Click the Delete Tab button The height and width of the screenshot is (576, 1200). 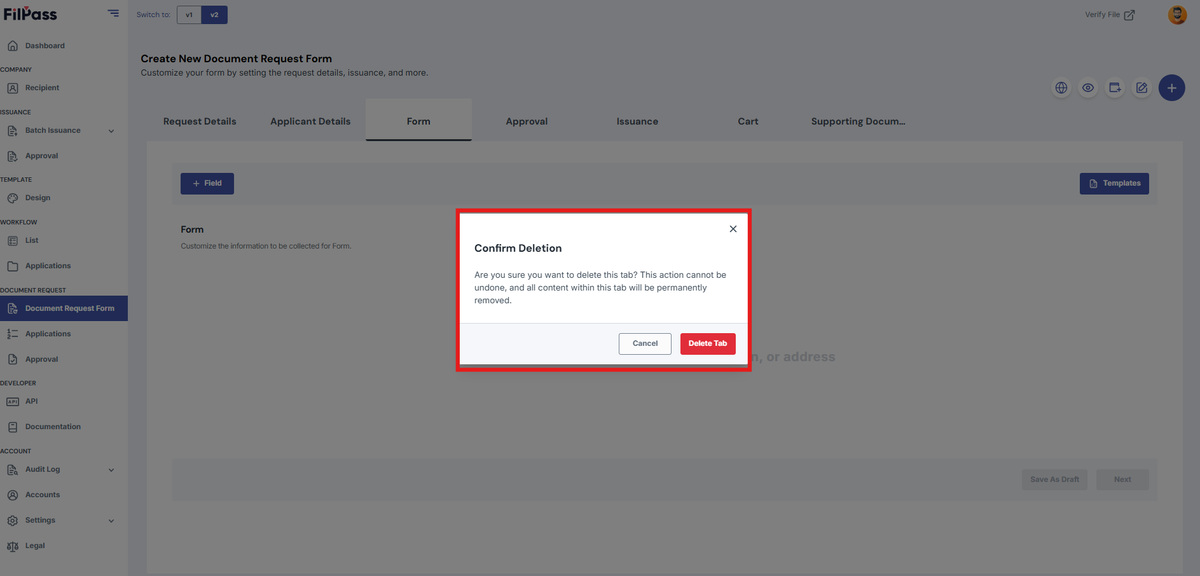click(708, 343)
